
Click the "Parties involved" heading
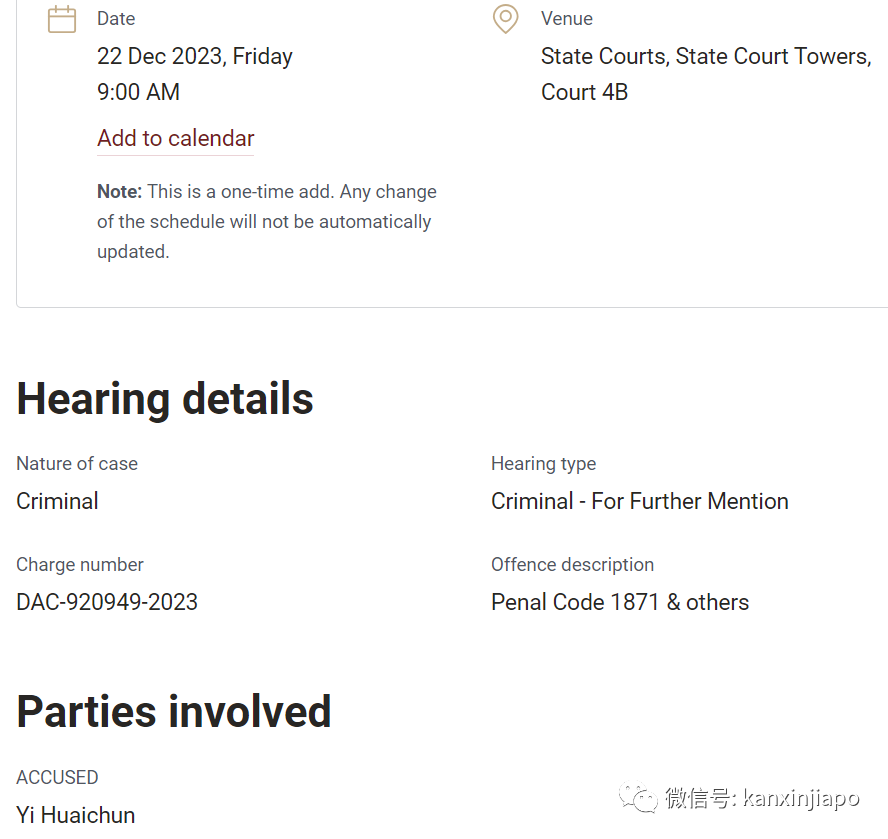click(174, 712)
